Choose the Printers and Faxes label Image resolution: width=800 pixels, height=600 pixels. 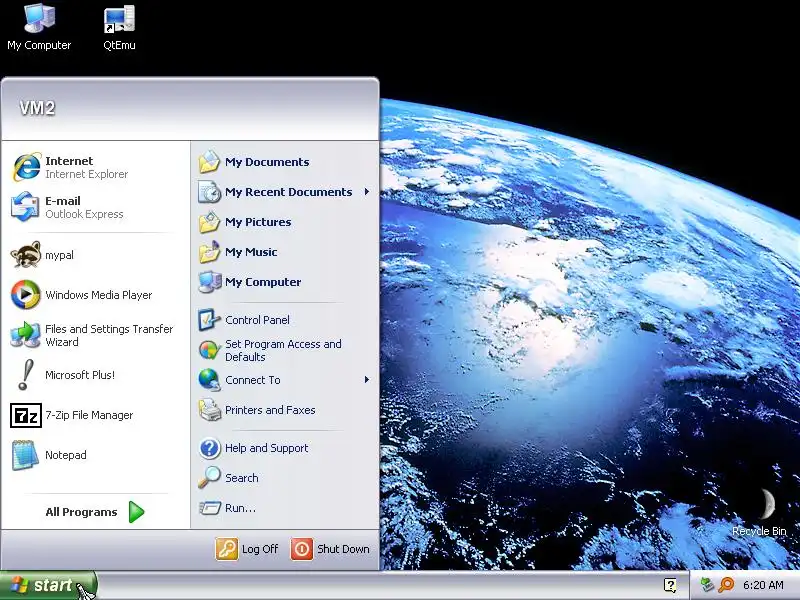[x=270, y=410]
